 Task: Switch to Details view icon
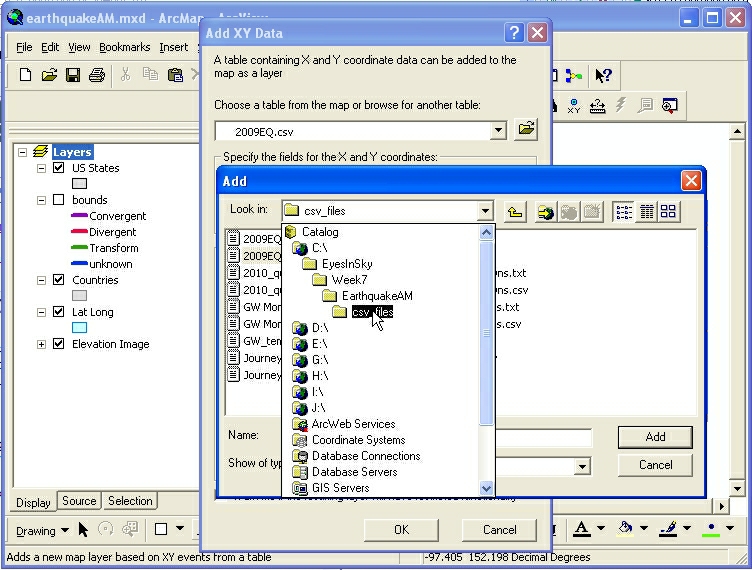(647, 211)
